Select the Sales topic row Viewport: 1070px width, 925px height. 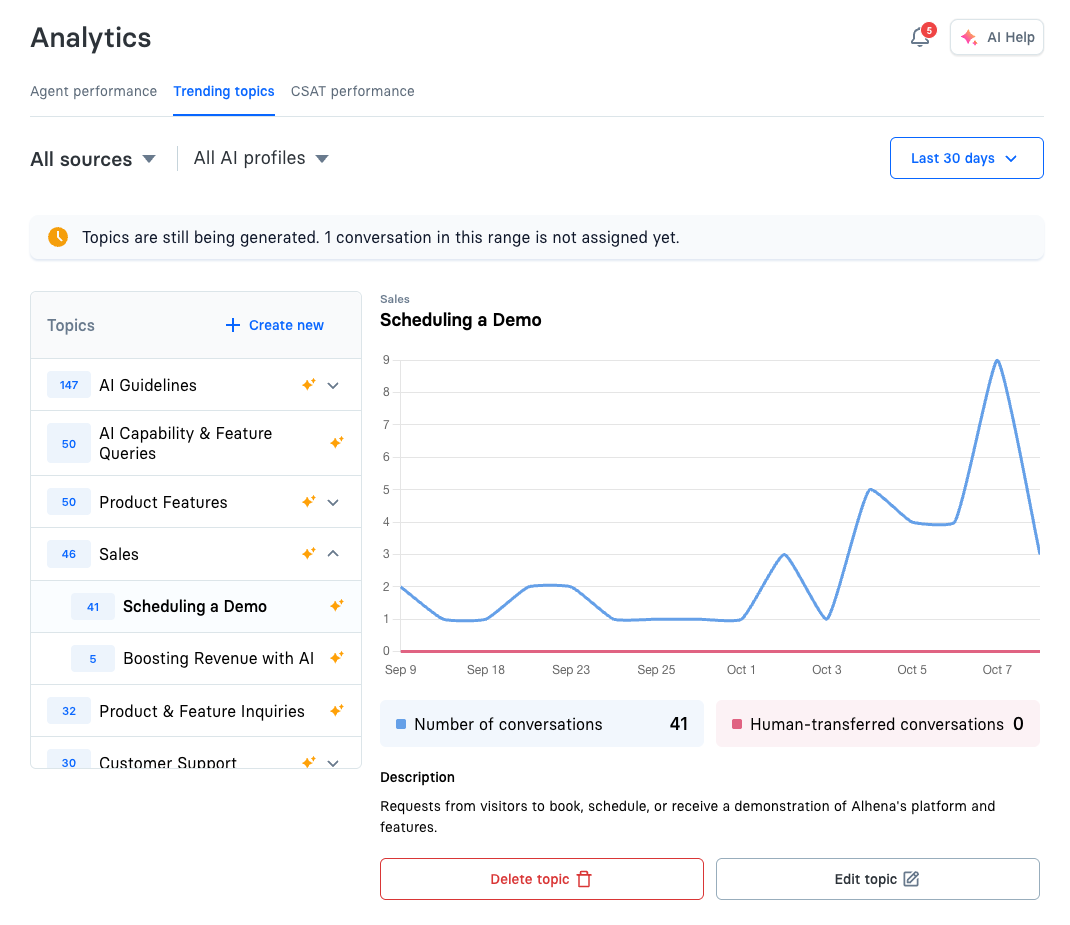(196, 554)
